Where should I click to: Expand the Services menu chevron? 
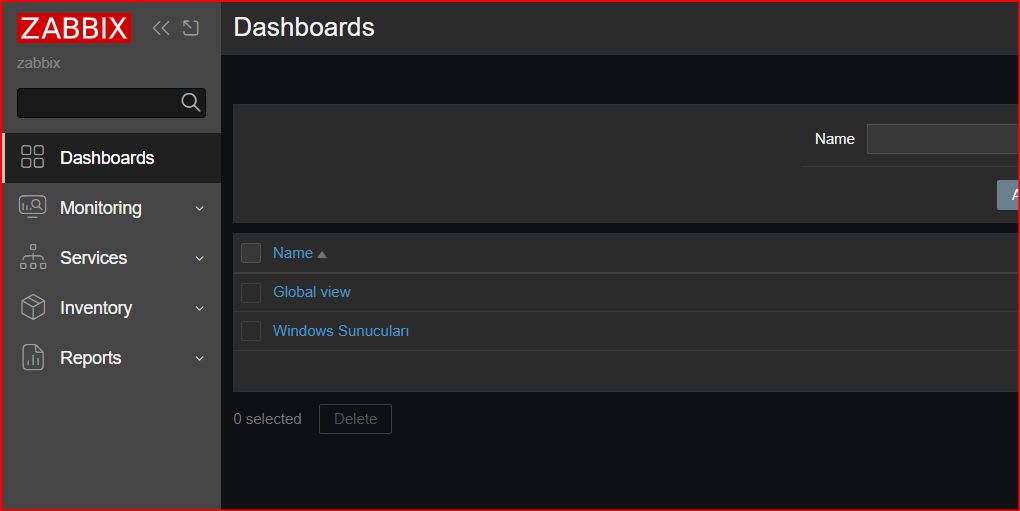(x=200, y=258)
